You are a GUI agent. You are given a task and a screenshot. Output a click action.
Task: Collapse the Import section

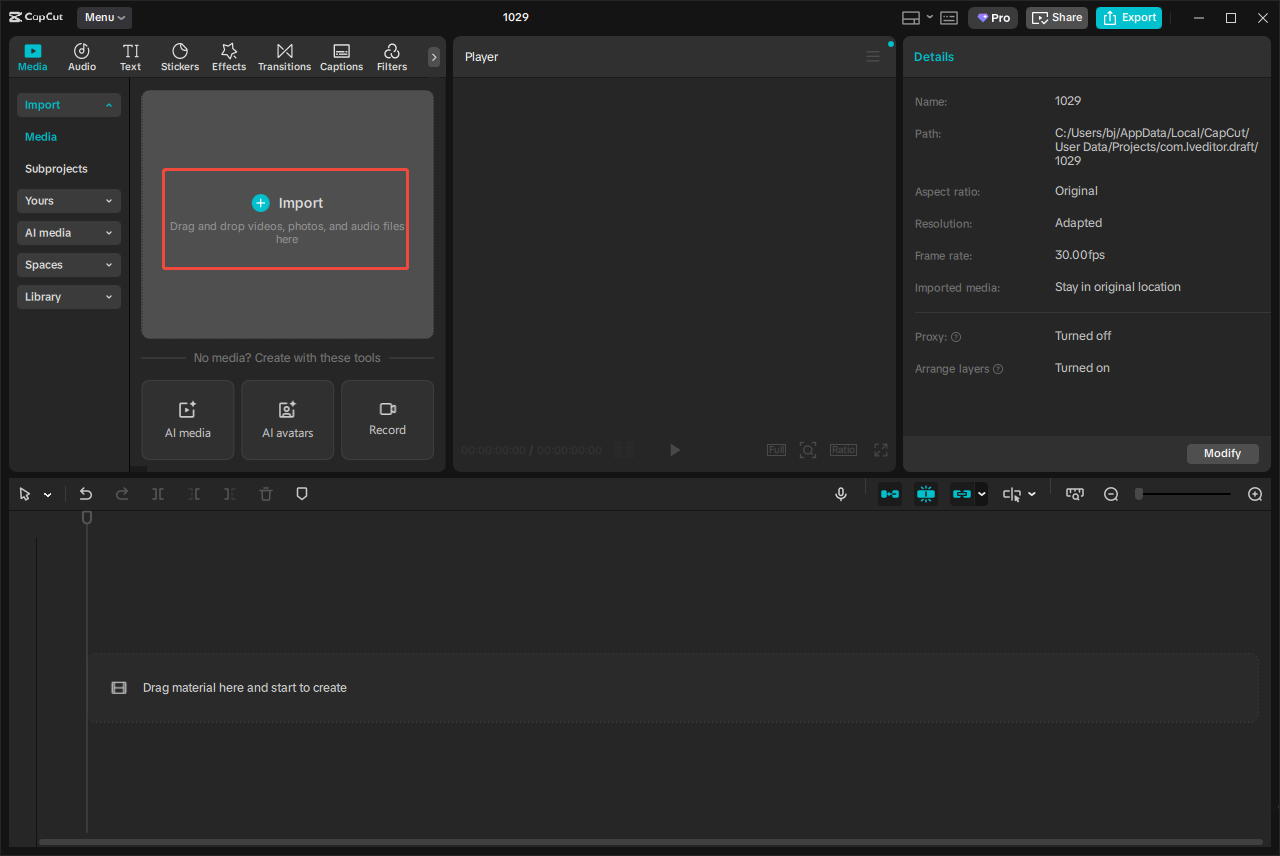pos(68,104)
